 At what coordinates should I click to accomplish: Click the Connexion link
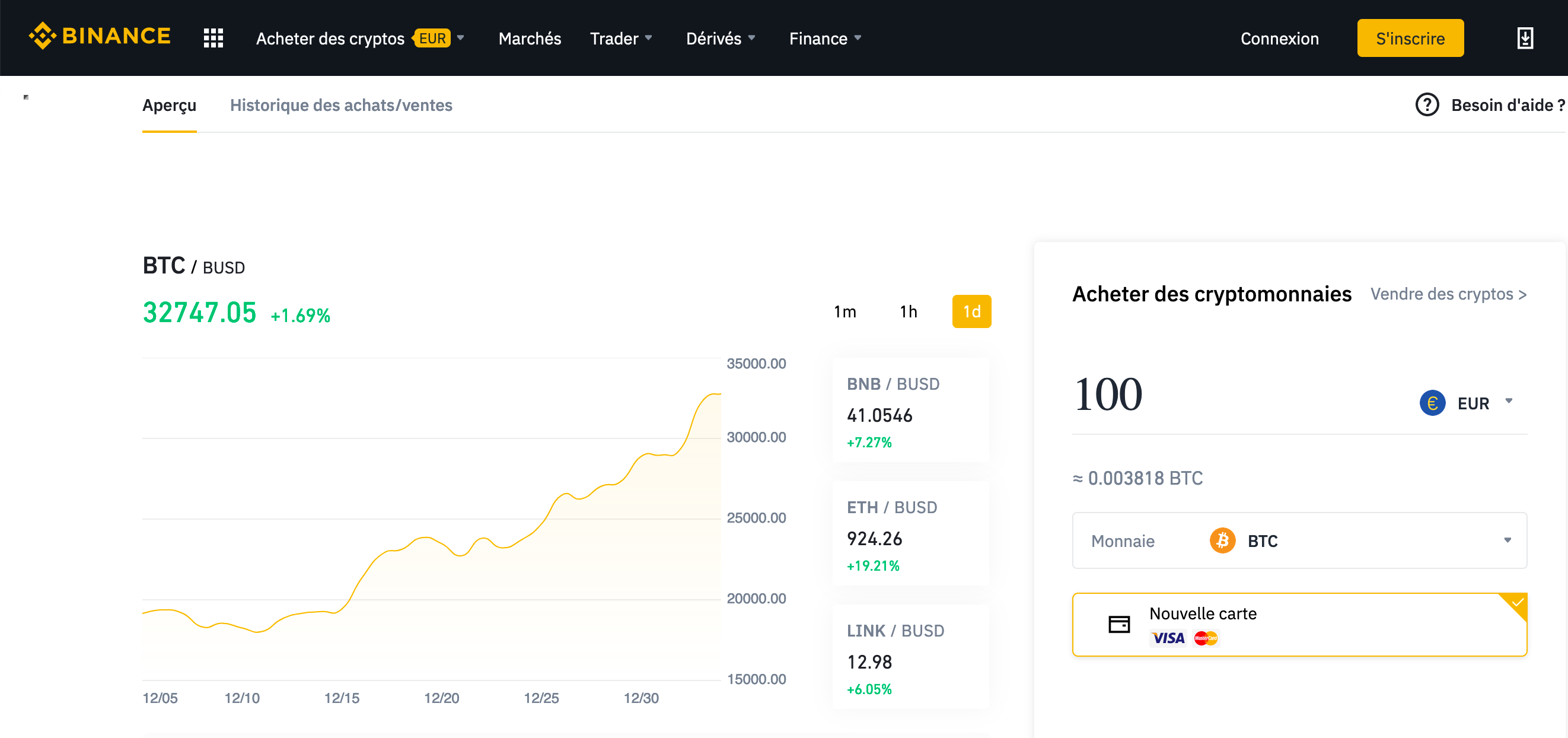(x=1279, y=38)
